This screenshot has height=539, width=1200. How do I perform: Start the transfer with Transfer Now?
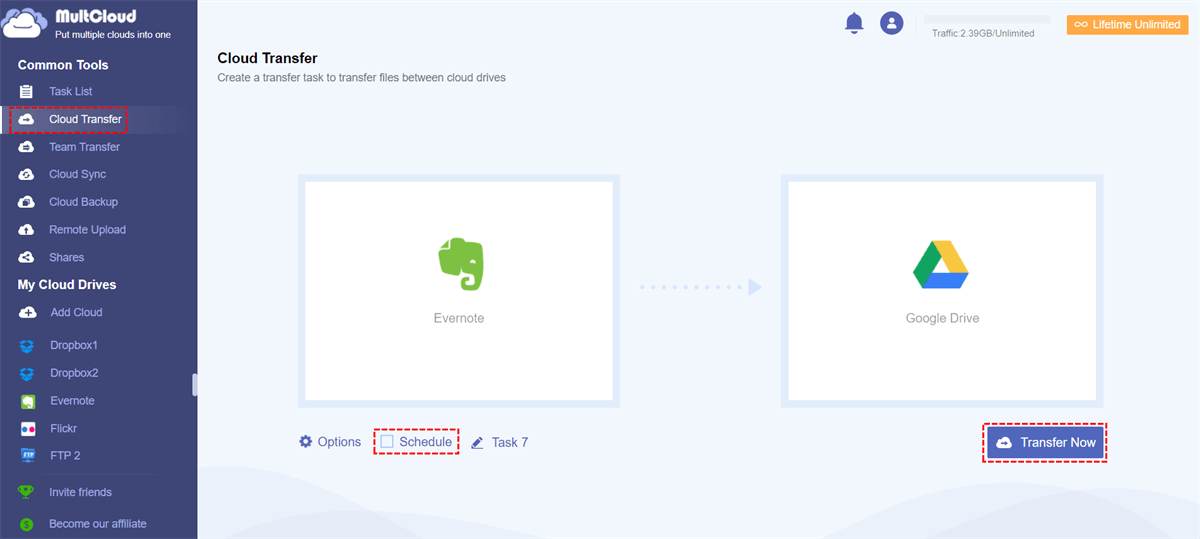click(x=1046, y=442)
